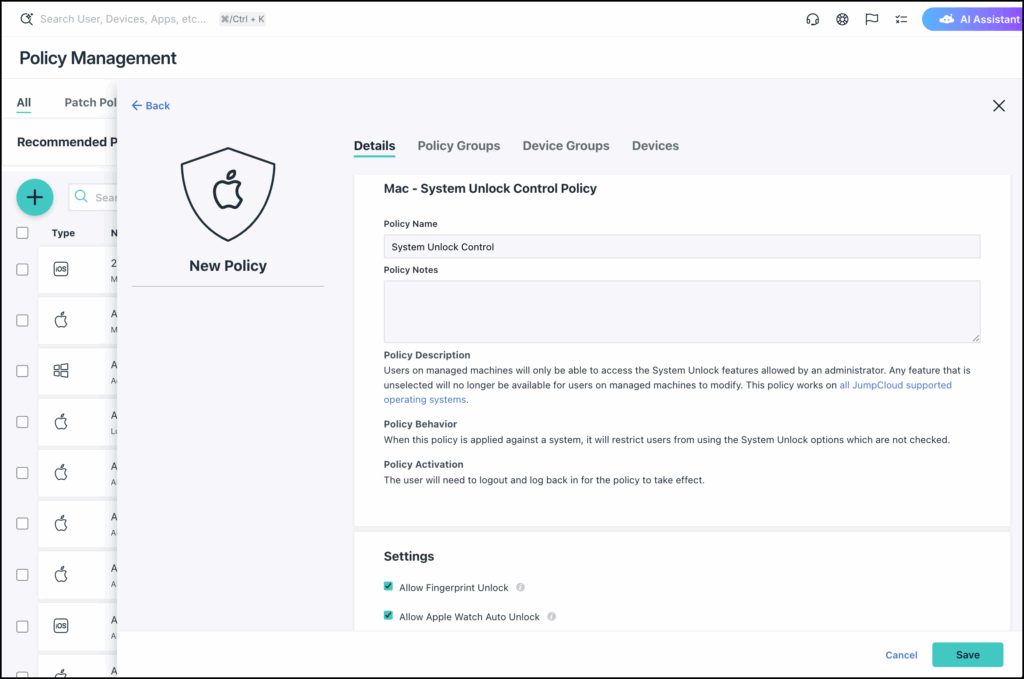This screenshot has width=1024, height=679.
Task: Save the System Unlock Control policy
Action: tap(967, 655)
